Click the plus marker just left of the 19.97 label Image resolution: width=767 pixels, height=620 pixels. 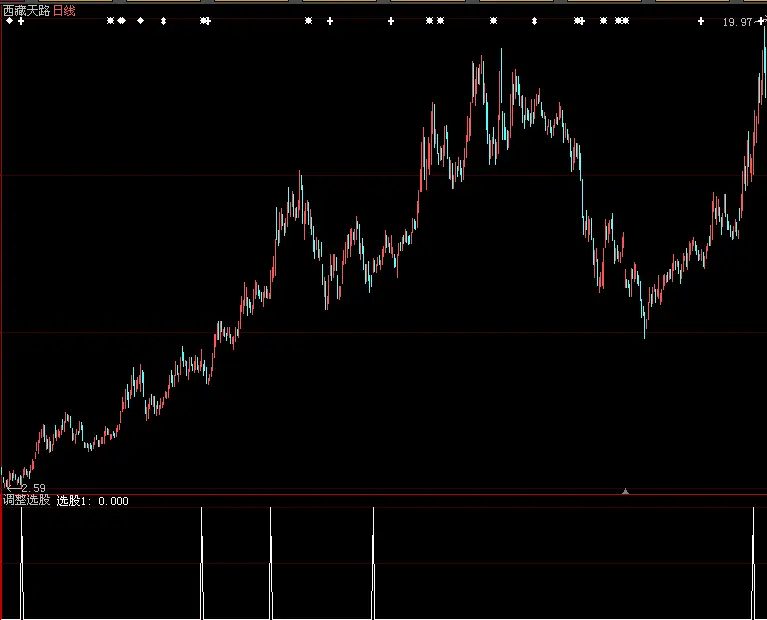pyautogui.click(x=701, y=21)
